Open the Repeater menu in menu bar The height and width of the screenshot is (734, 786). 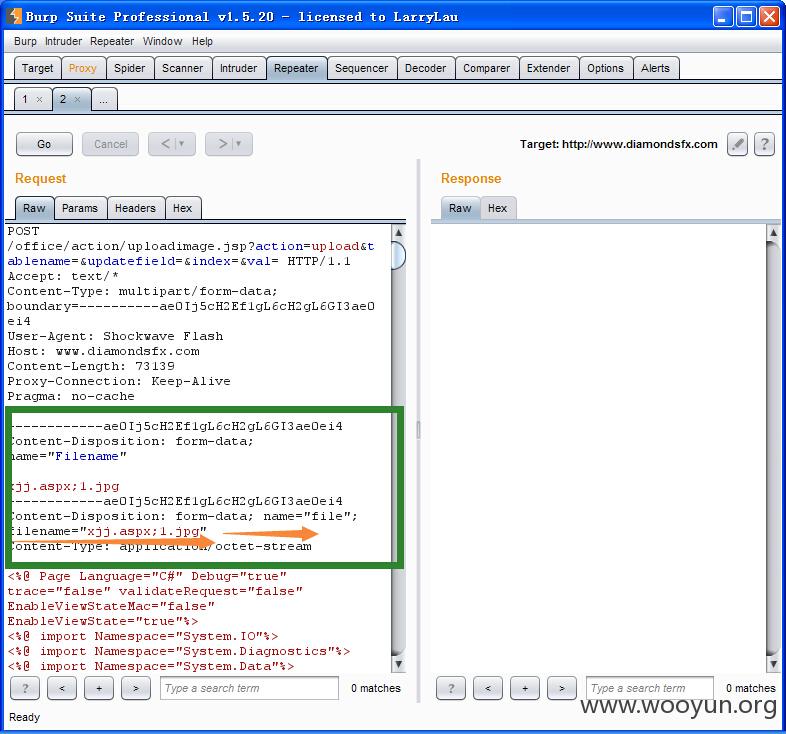coord(112,41)
